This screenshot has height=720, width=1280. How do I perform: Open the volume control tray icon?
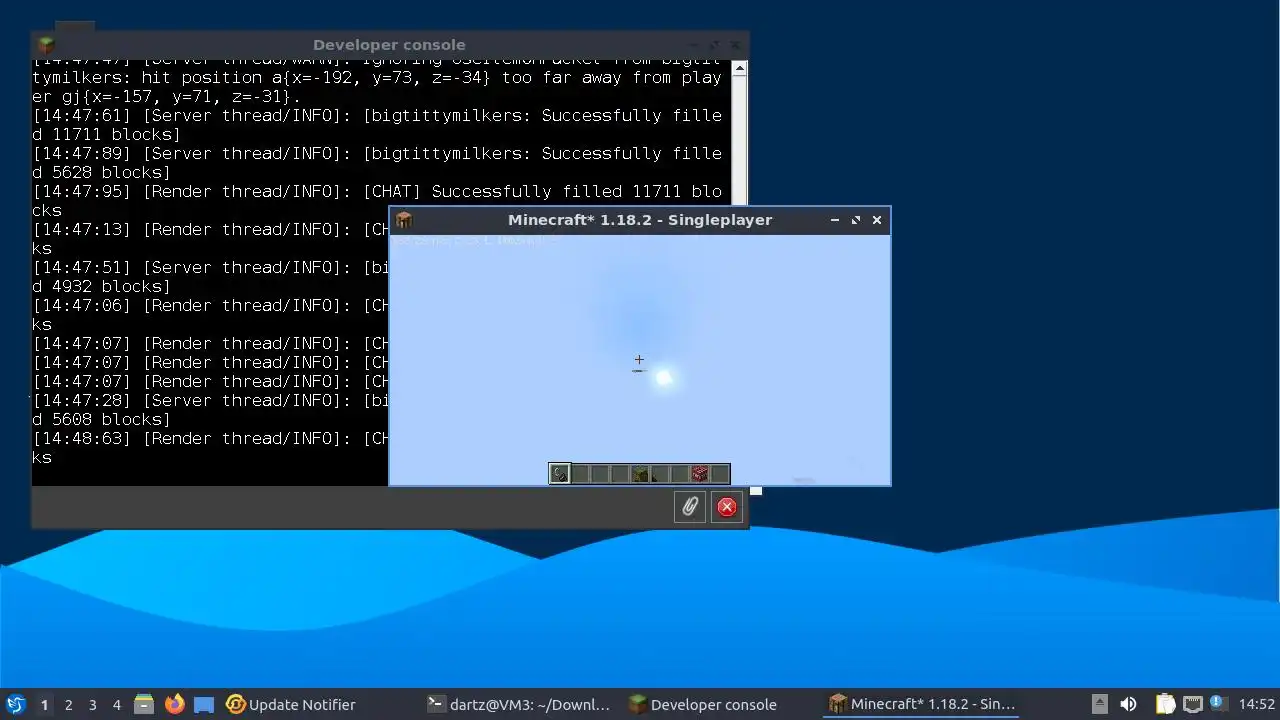(1128, 704)
